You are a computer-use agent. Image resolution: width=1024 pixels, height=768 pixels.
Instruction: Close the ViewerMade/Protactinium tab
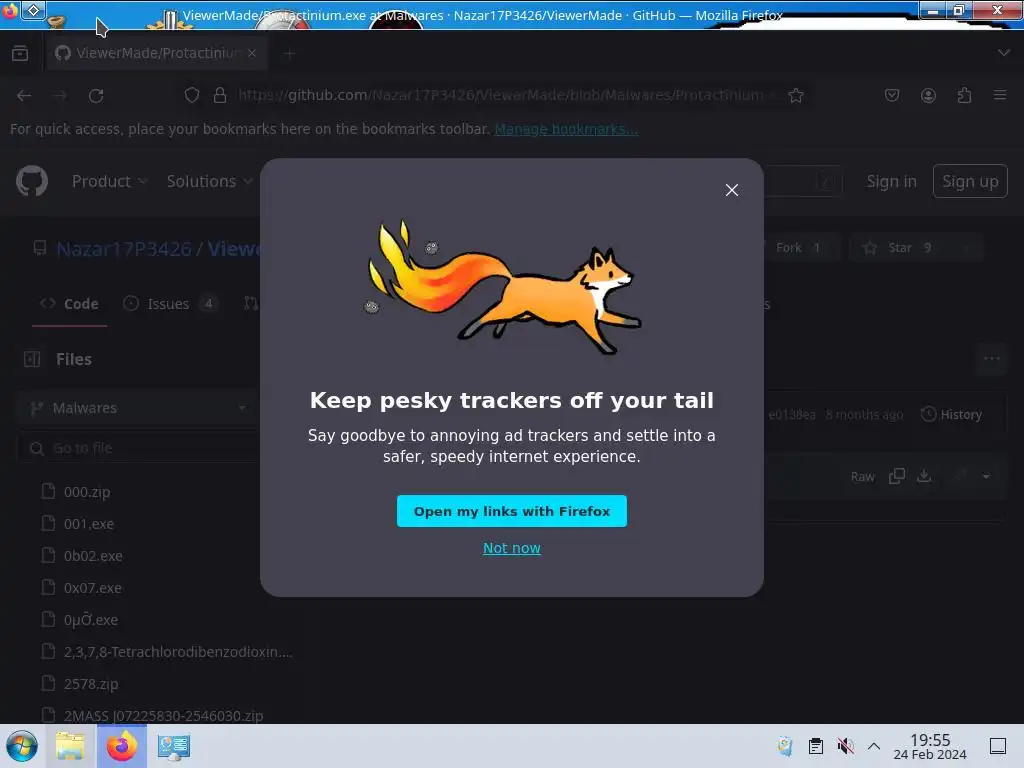[252, 53]
